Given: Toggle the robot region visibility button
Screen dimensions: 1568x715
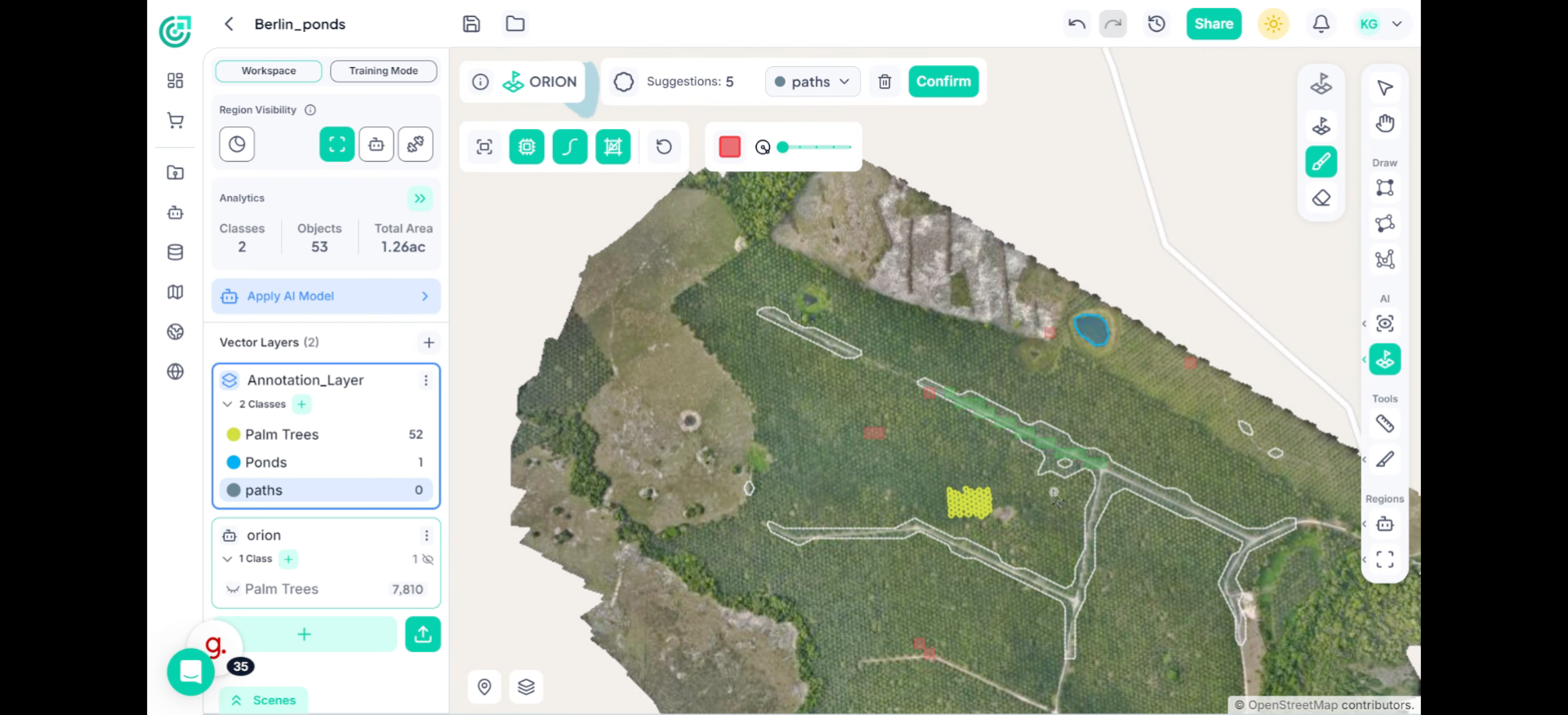Looking at the screenshot, I should (x=376, y=144).
